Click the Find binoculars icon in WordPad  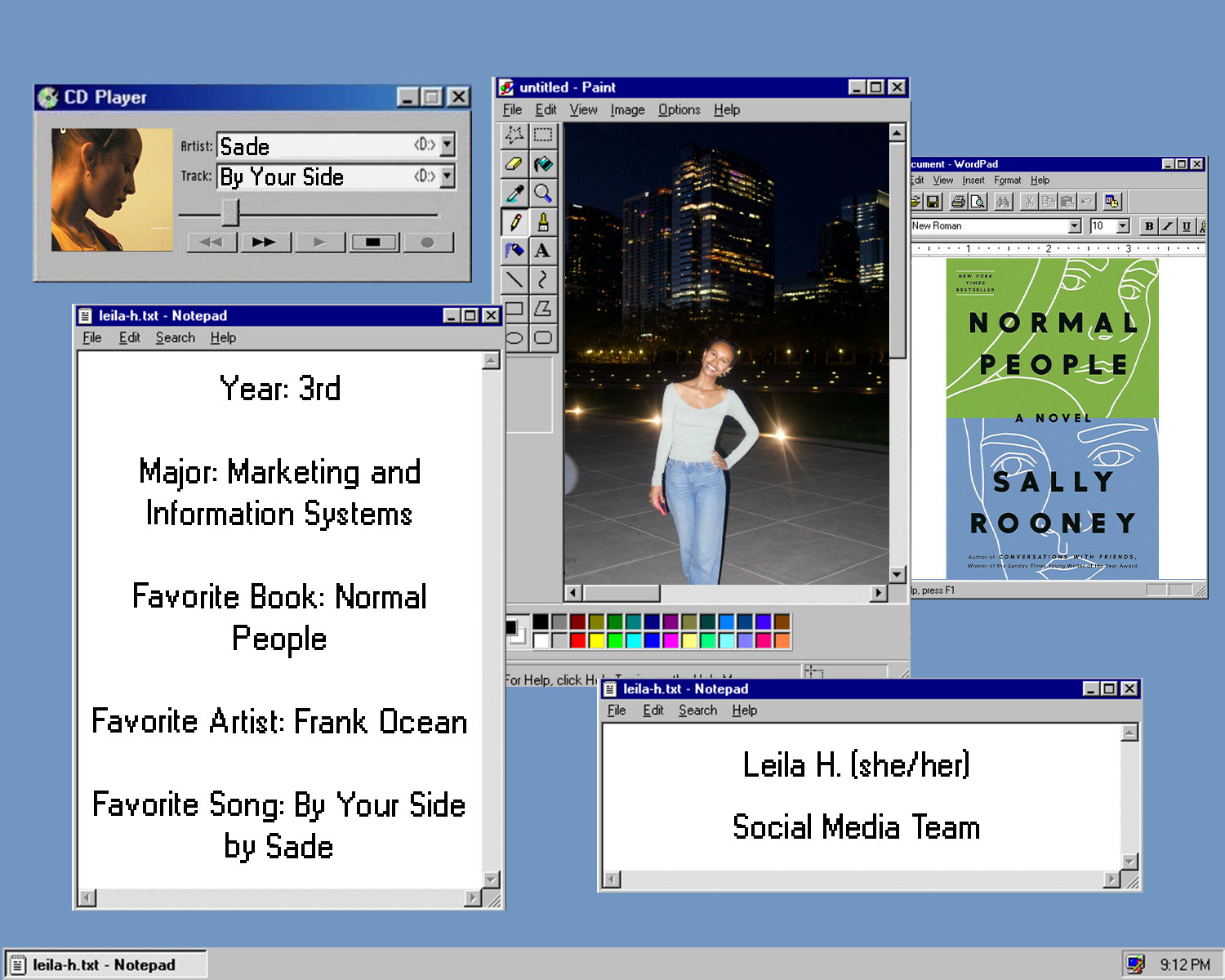1004,201
